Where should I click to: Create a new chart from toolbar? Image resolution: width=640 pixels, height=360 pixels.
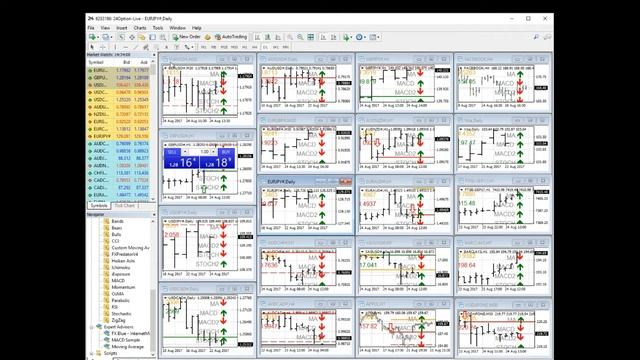92,37
